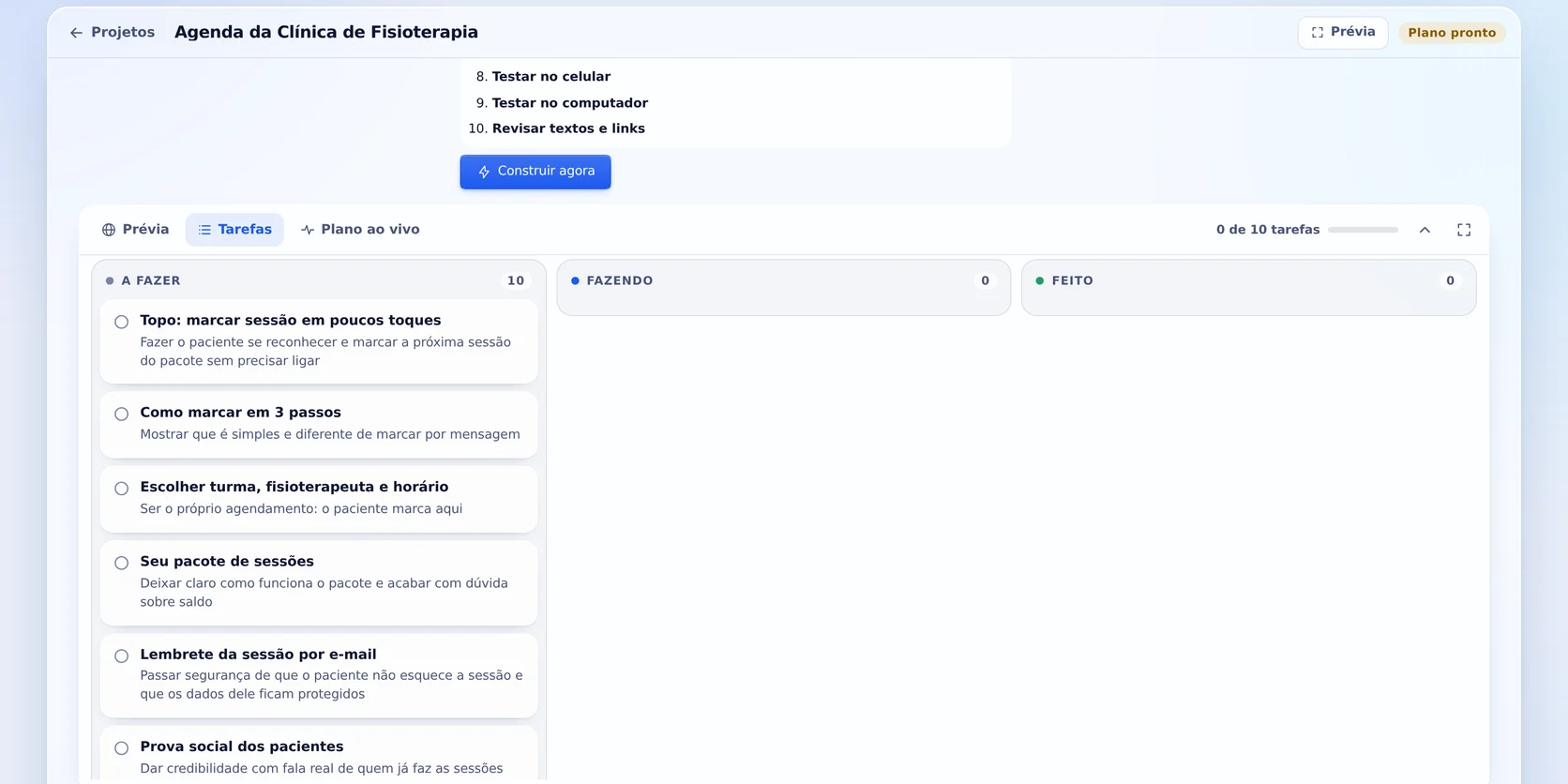1568x784 pixels.
Task: Click the FAZENDO column header
Action: click(x=784, y=280)
